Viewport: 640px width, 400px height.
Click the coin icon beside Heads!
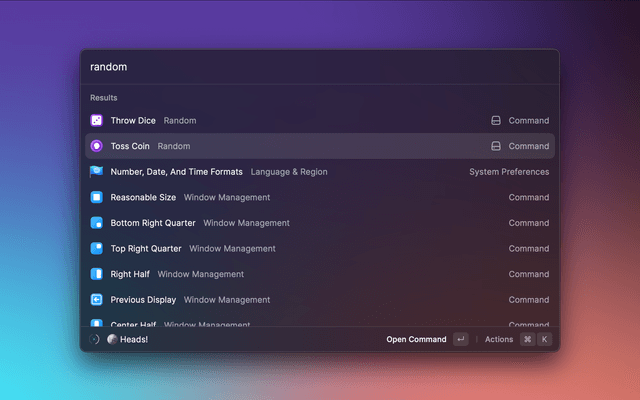pos(112,339)
